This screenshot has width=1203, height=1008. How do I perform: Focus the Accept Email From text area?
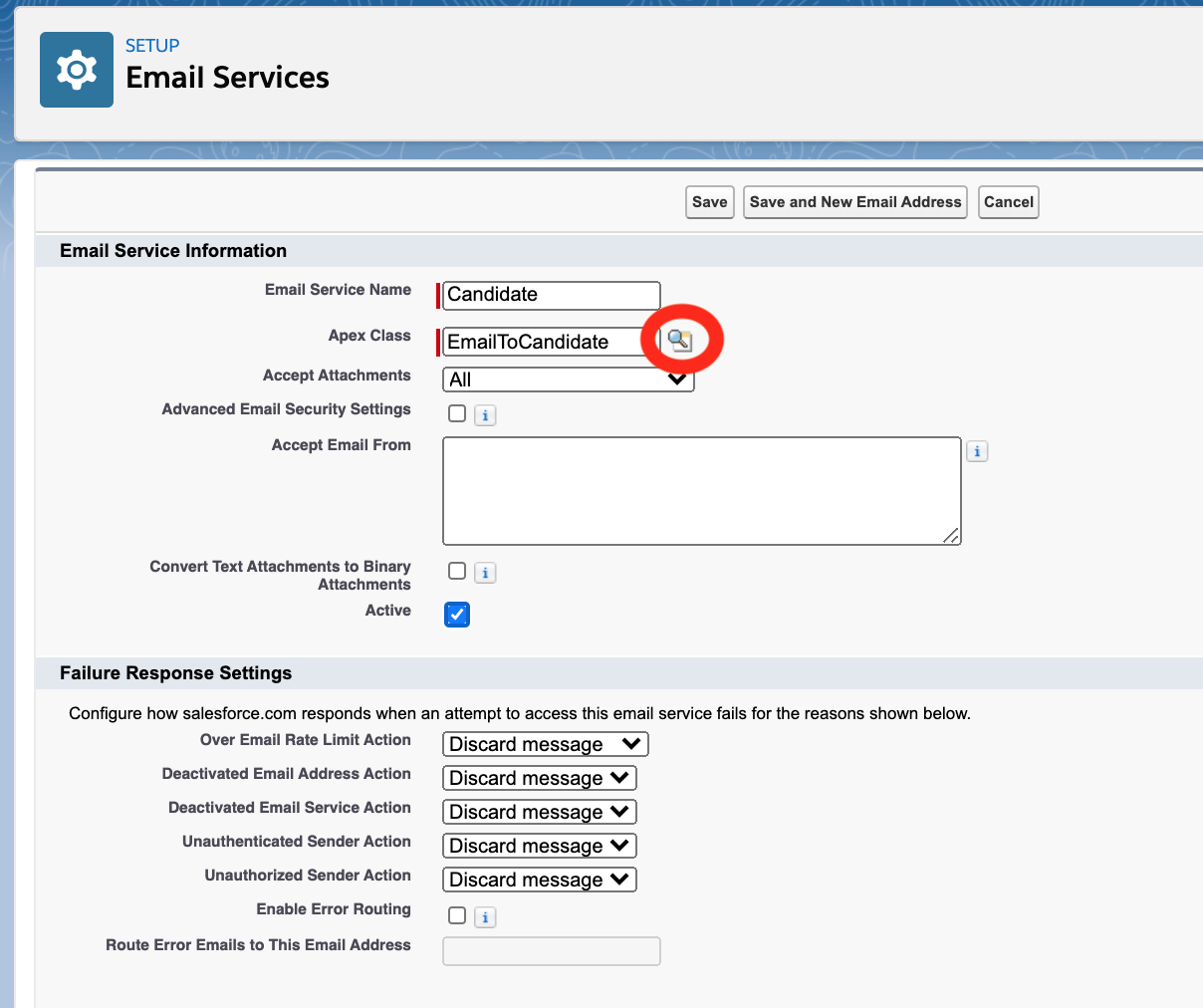pos(701,491)
